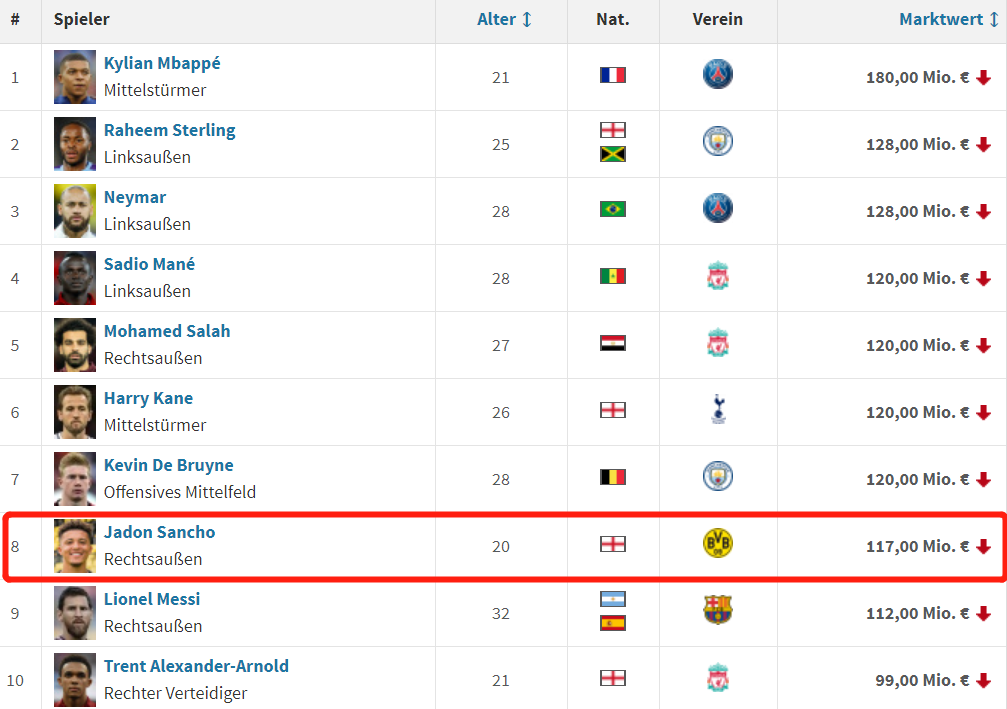Viewport: 1007px width, 709px height.
Task: Click the French flag in Mbappé's row
Action: (x=613, y=75)
